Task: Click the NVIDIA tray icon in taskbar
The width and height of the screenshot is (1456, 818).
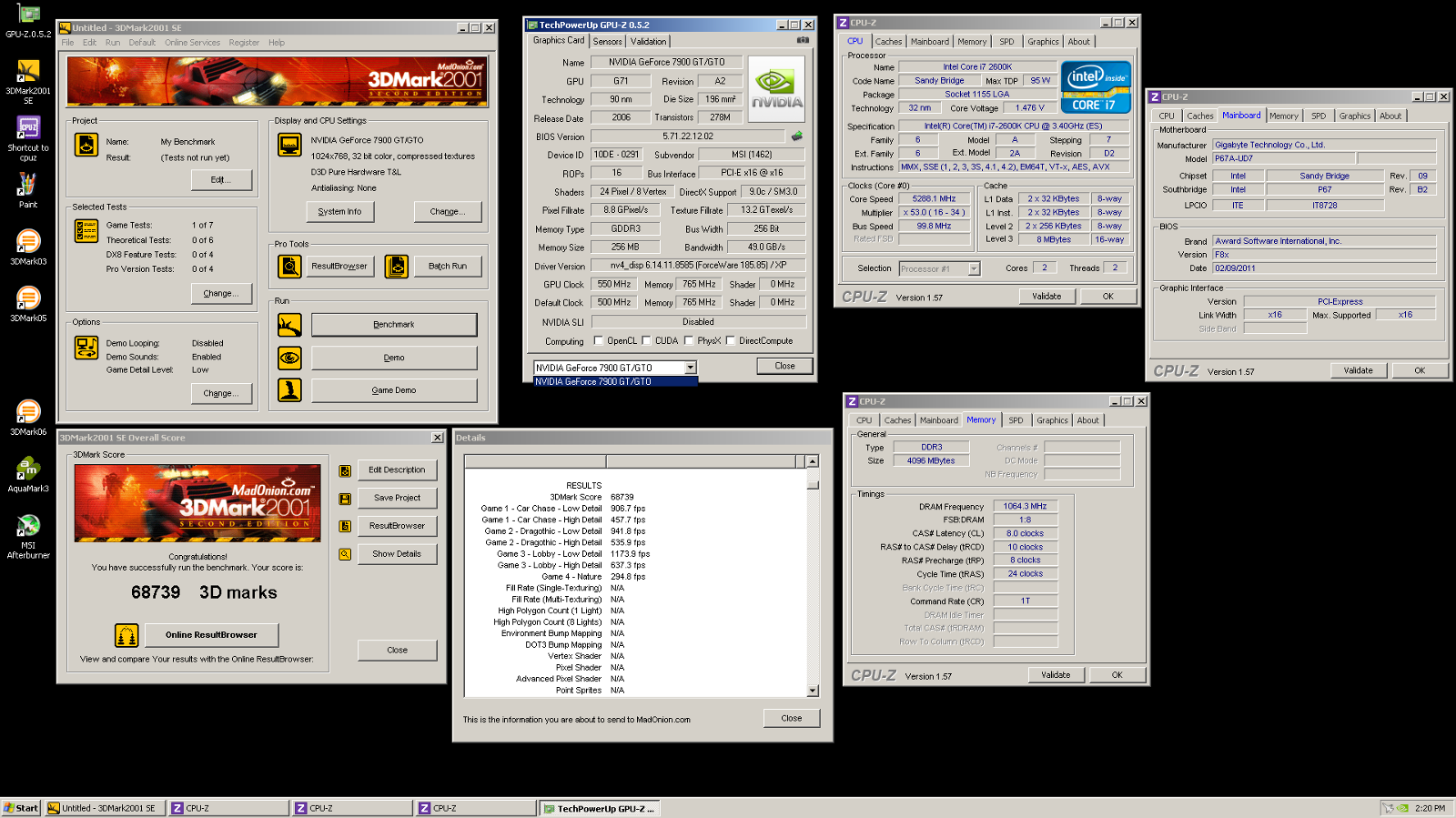Action: tap(1402, 808)
